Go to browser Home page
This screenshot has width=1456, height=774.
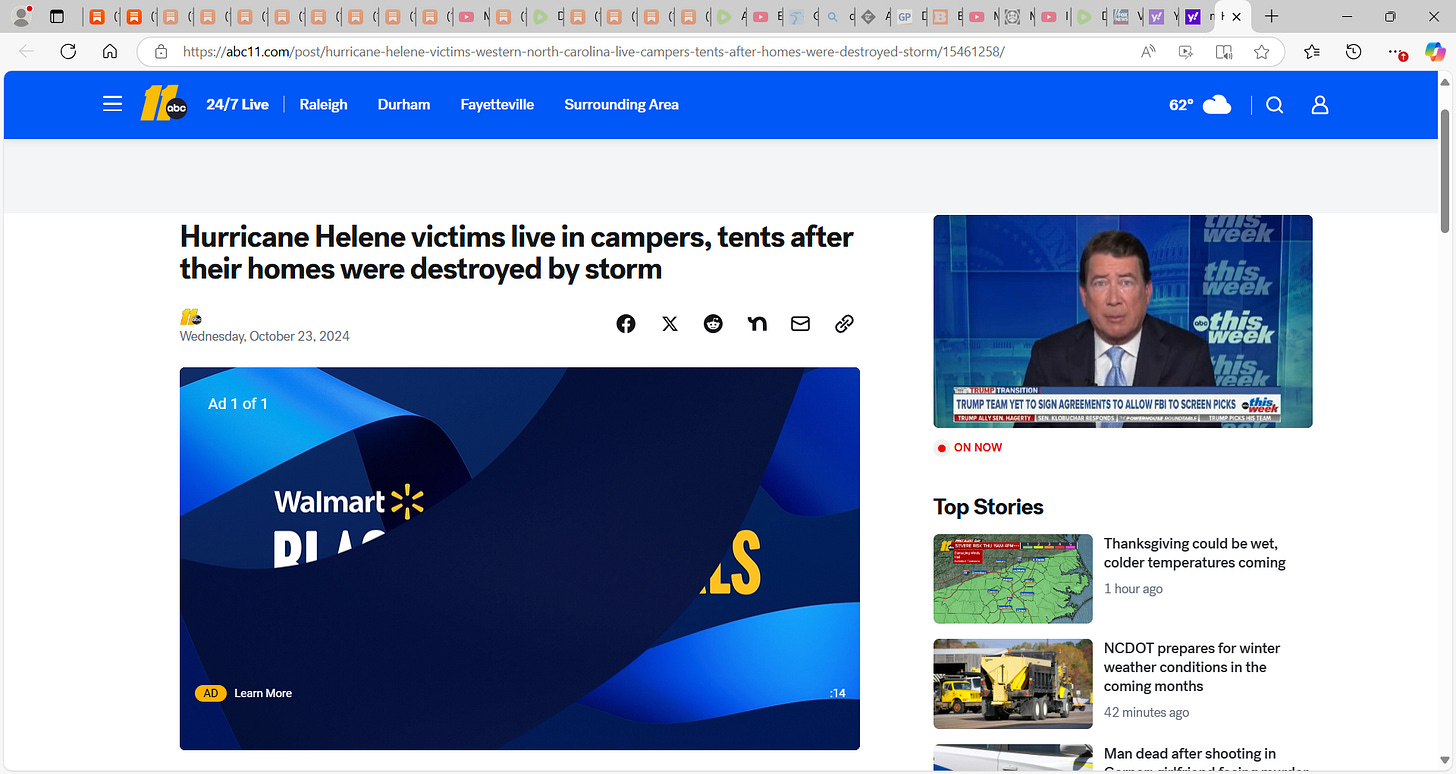110,51
